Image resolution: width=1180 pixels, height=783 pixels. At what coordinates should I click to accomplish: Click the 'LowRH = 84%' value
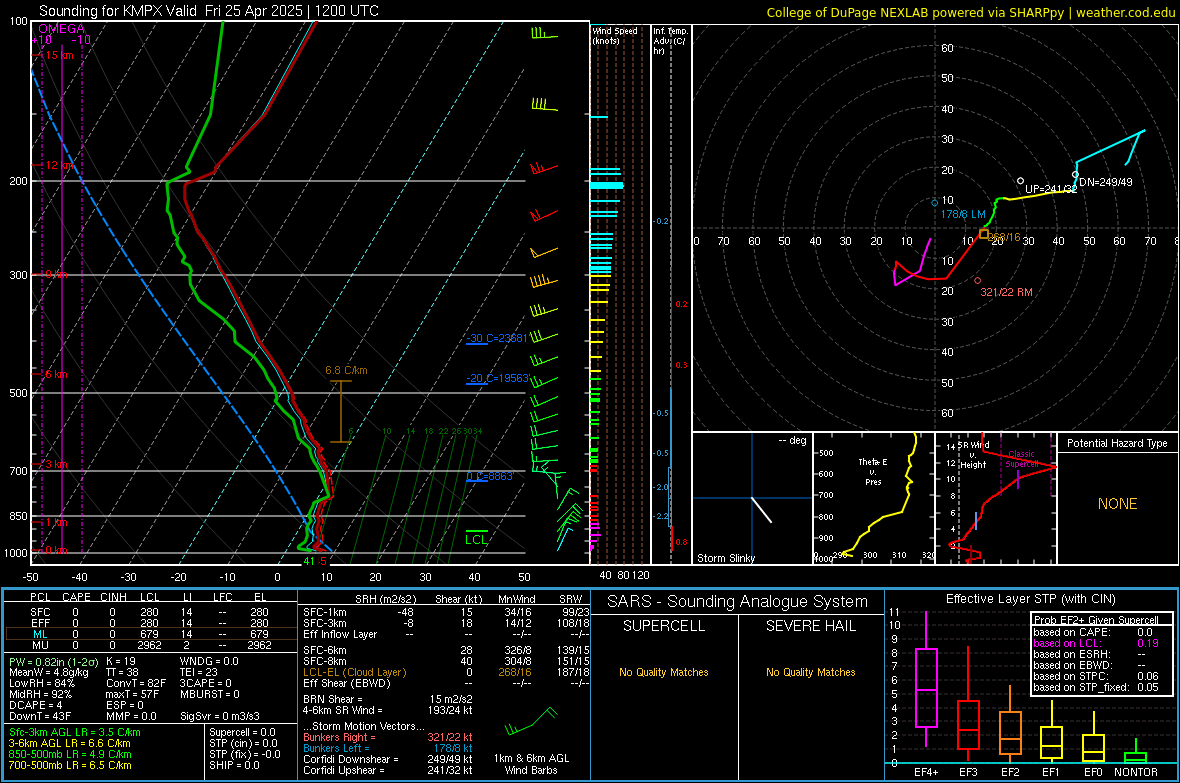point(42,683)
